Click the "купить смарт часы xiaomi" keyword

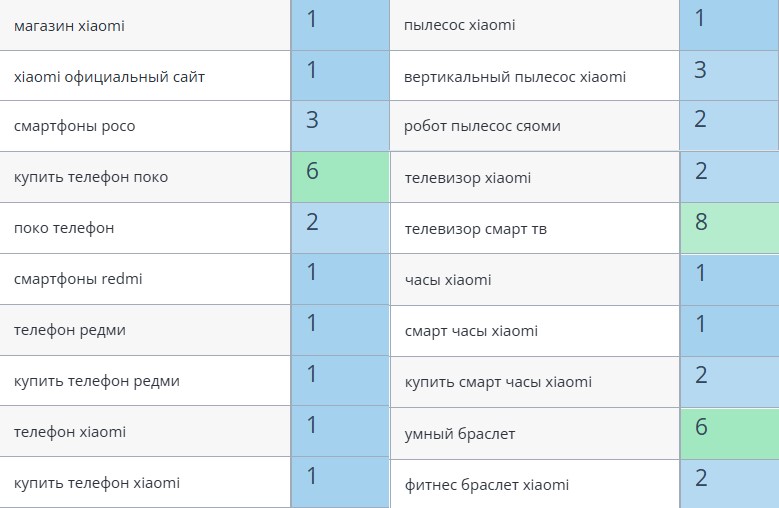tap(498, 382)
